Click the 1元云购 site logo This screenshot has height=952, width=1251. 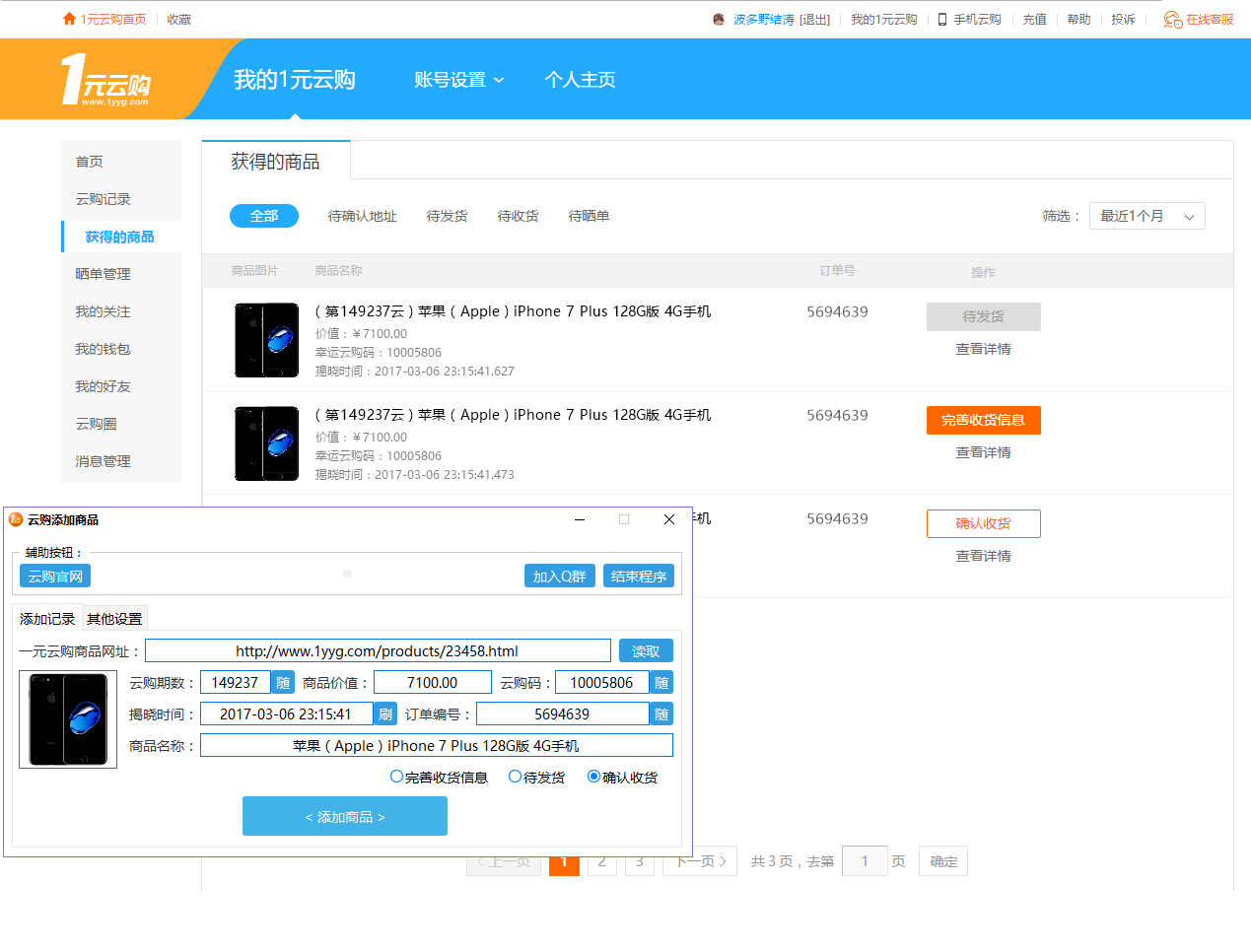[105, 79]
